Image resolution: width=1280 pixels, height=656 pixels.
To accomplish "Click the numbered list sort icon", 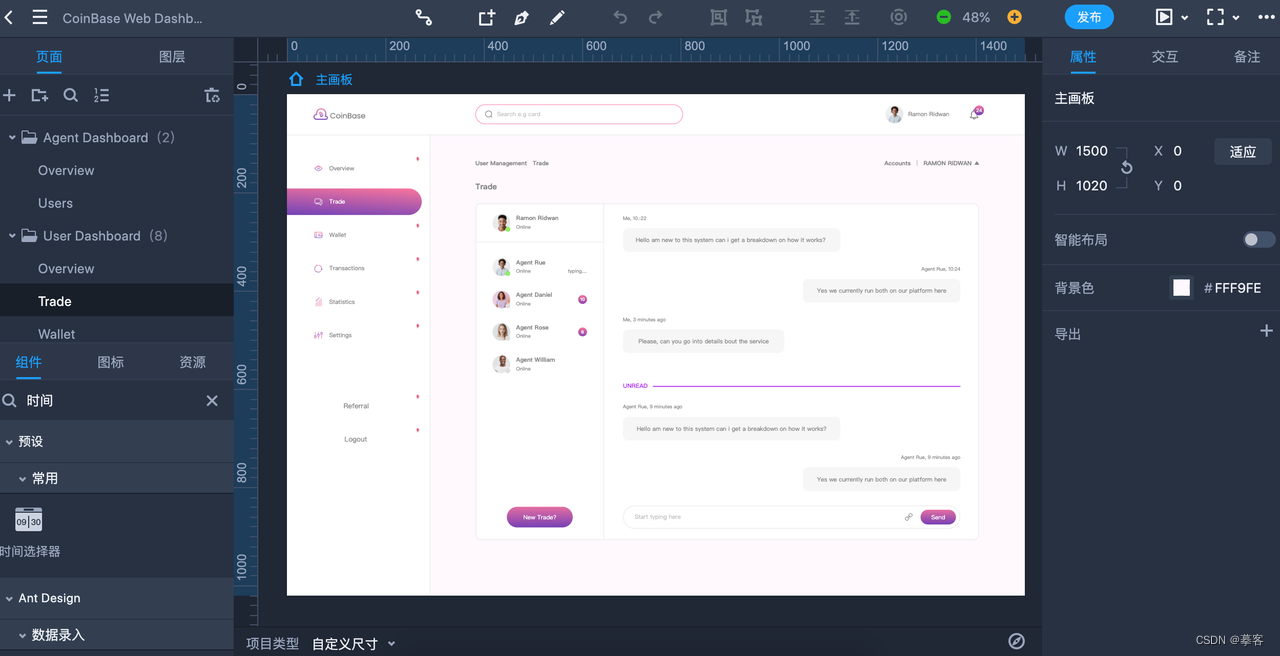I will coord(101,95).
